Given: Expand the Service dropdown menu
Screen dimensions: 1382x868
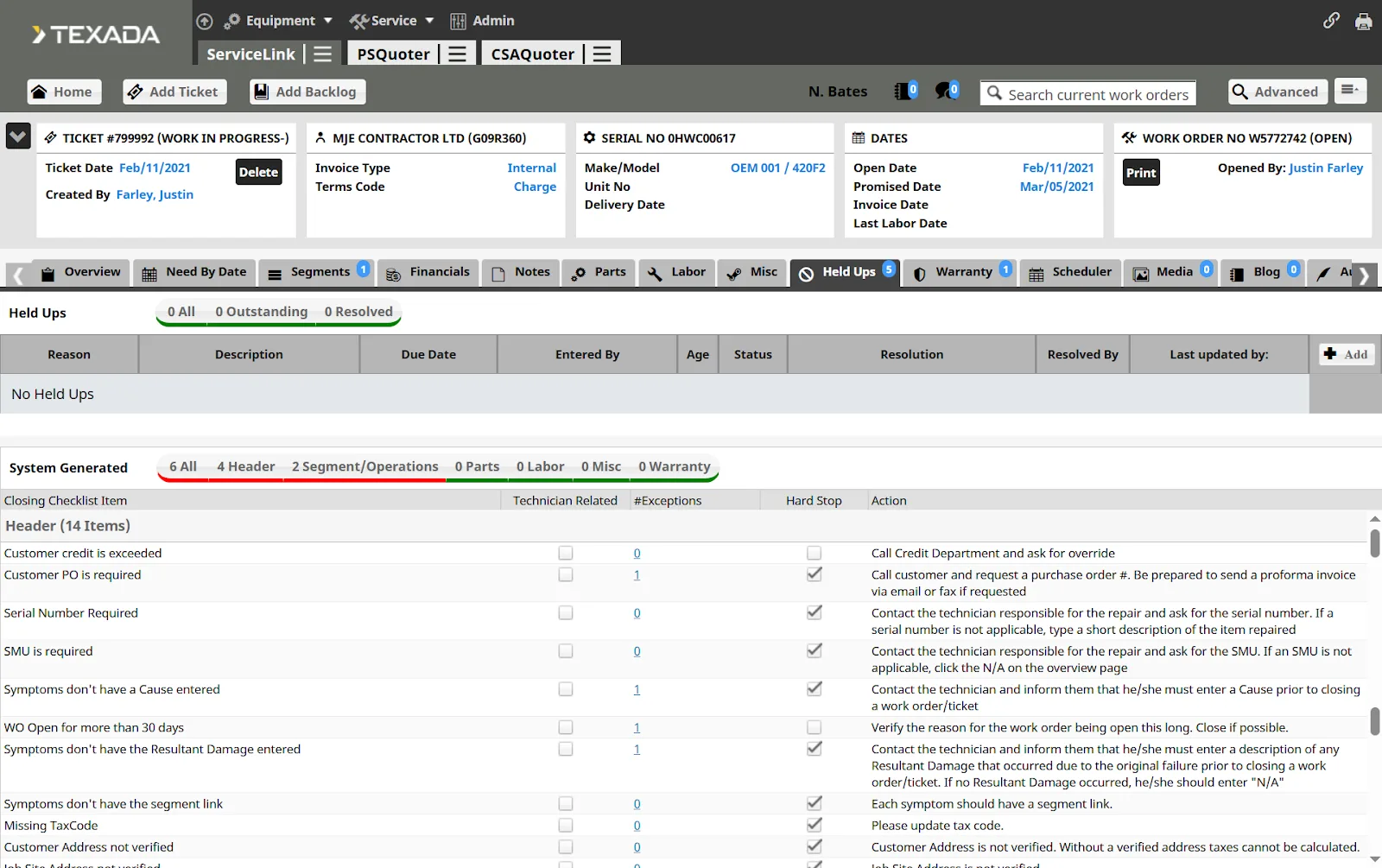Looking at the screenshot, I should click(393, 21).
